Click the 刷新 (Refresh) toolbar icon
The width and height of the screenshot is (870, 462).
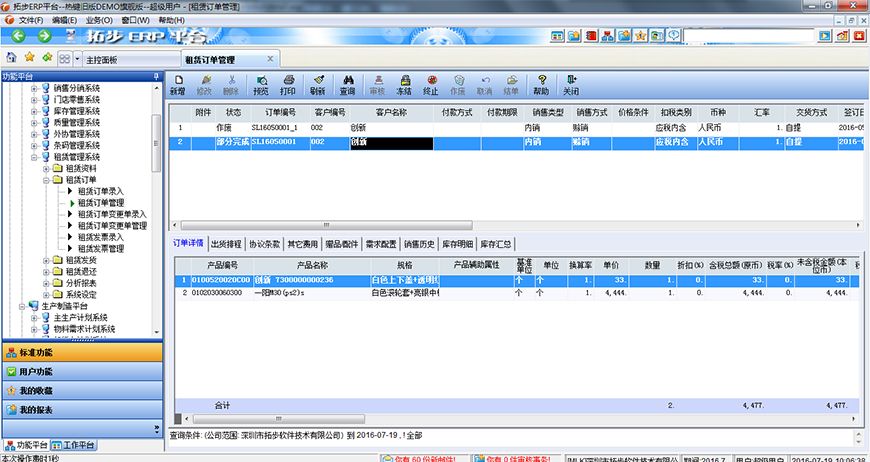(317, 84)
